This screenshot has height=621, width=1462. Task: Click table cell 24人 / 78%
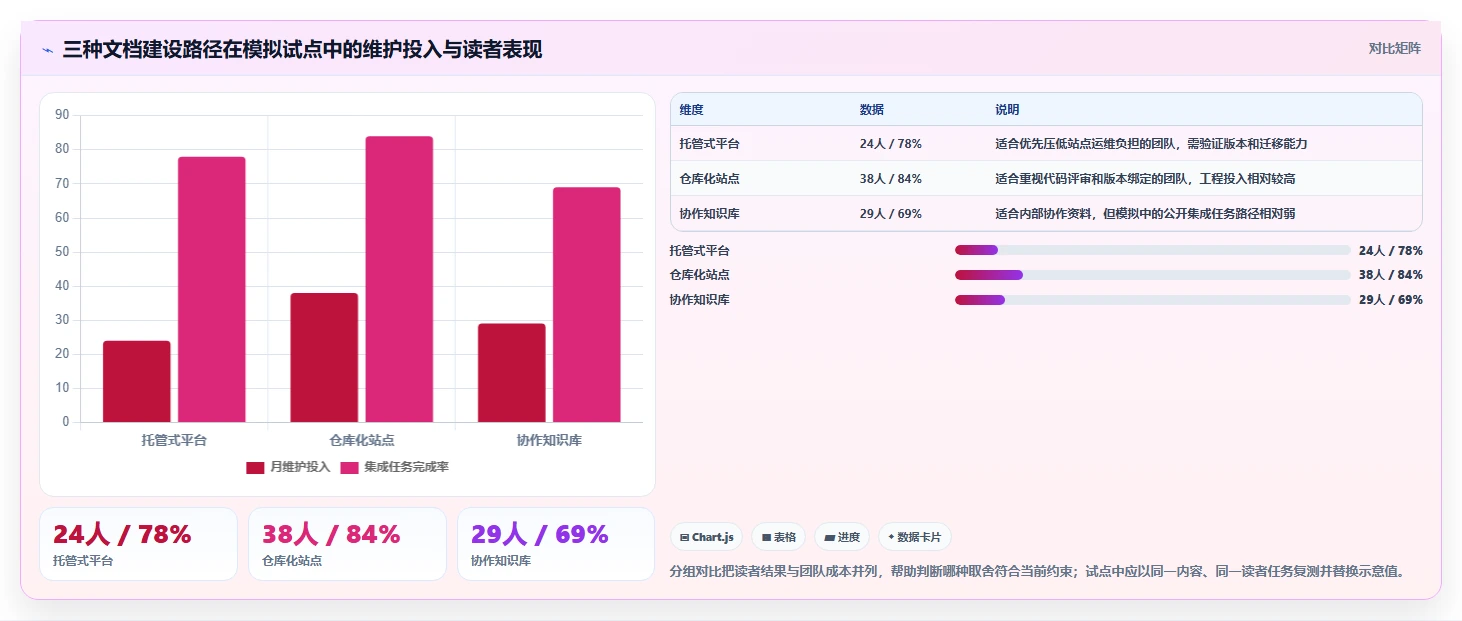pos(890,144)
